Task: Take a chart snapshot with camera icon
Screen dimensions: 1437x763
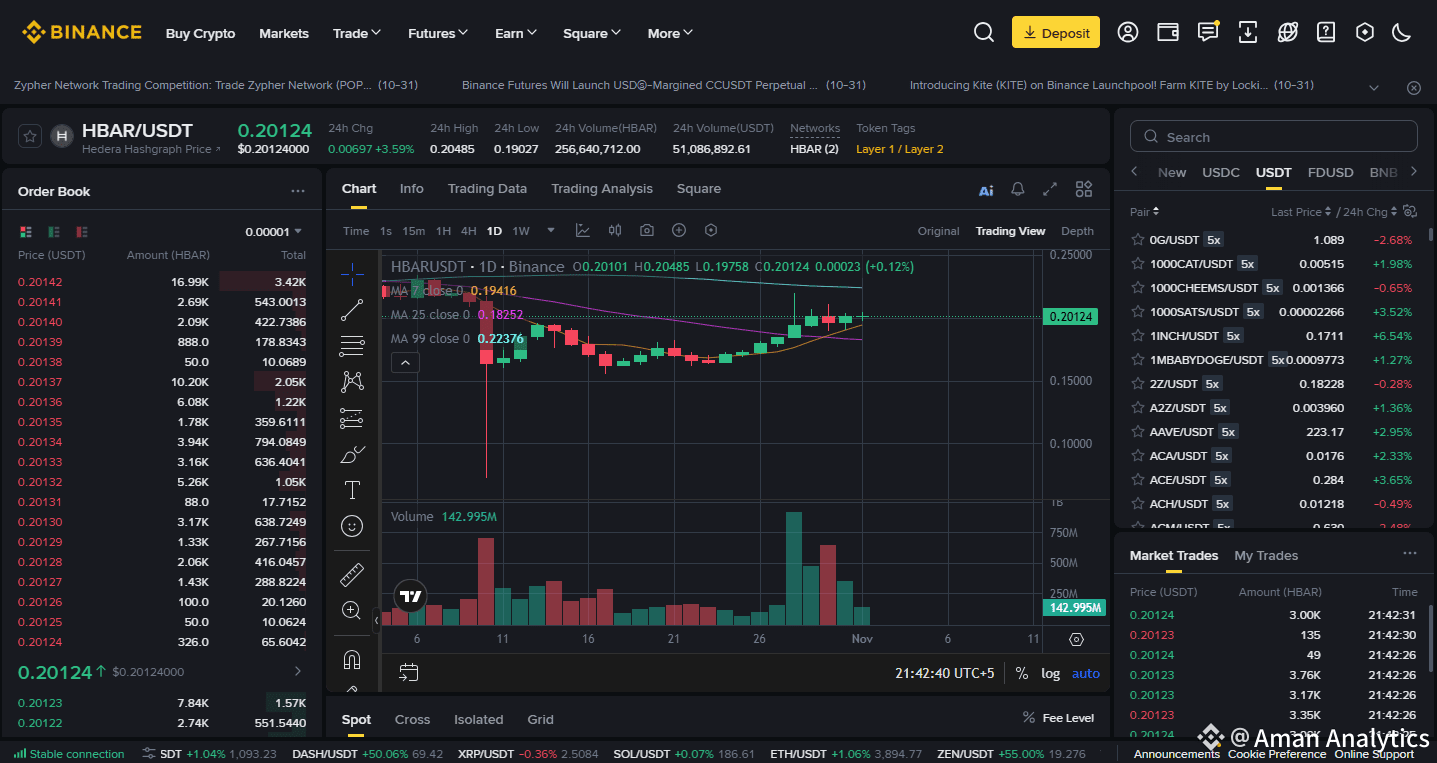Action: [647, 230]
